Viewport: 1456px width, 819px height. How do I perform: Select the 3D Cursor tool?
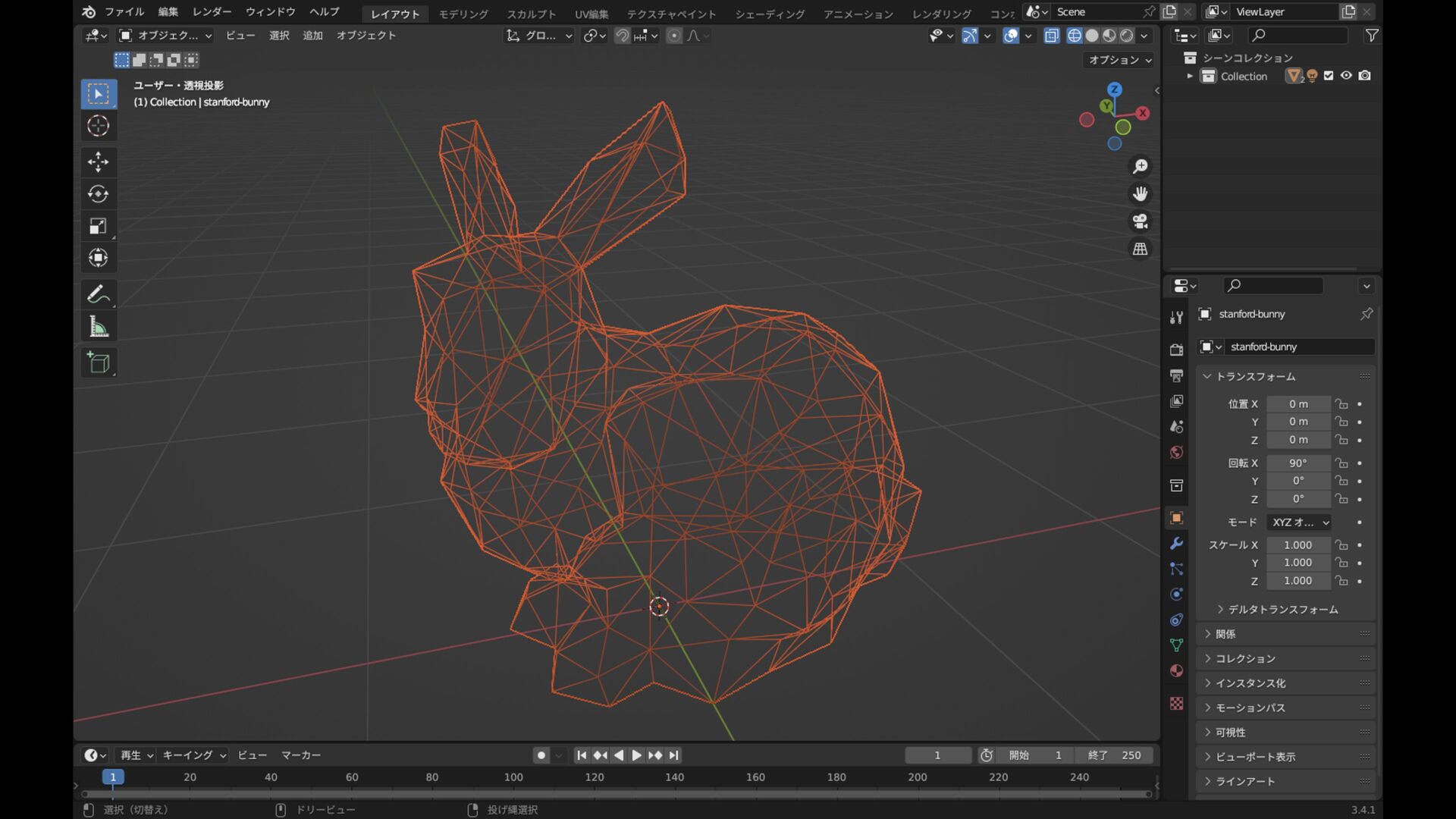(x=98, y=126)
